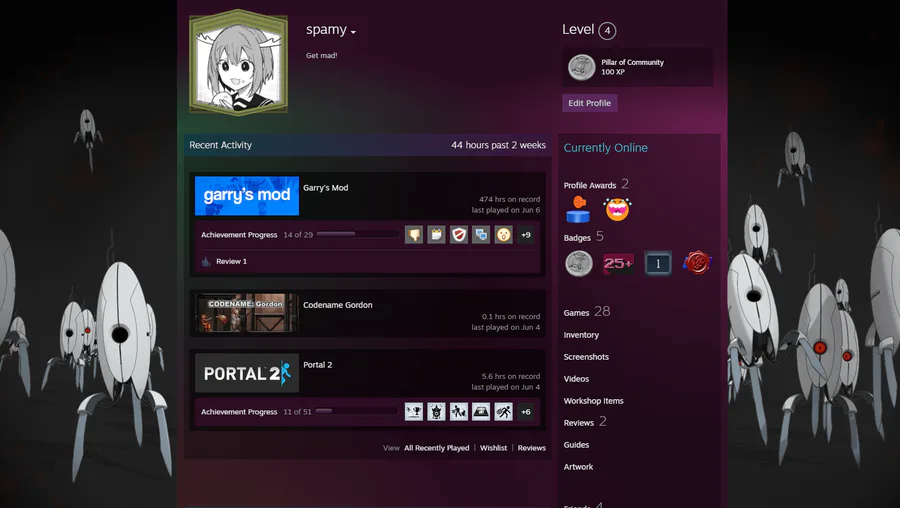Click the Garry's Mod achievement progress bar
Screen dimensions: 900x508
pyautogui.click(x=358, y=234)
